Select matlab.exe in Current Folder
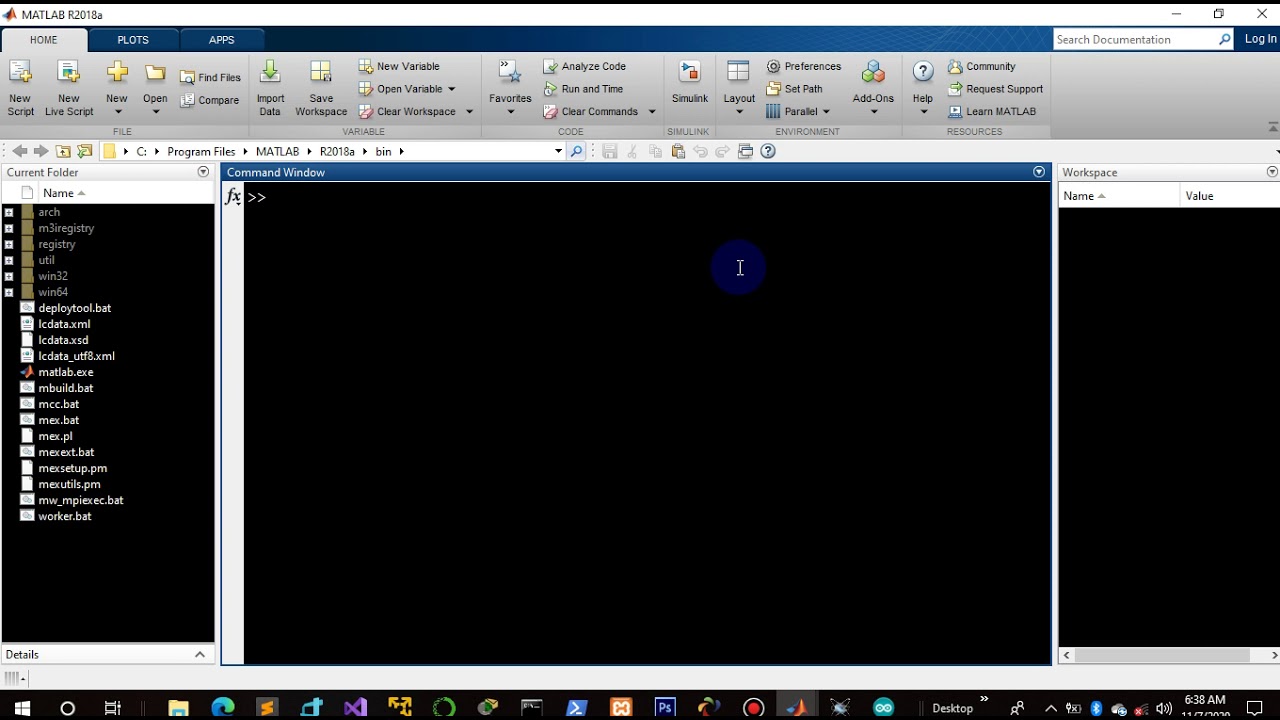This screenshot has height=720, width=1280. (x=66, y=372)
